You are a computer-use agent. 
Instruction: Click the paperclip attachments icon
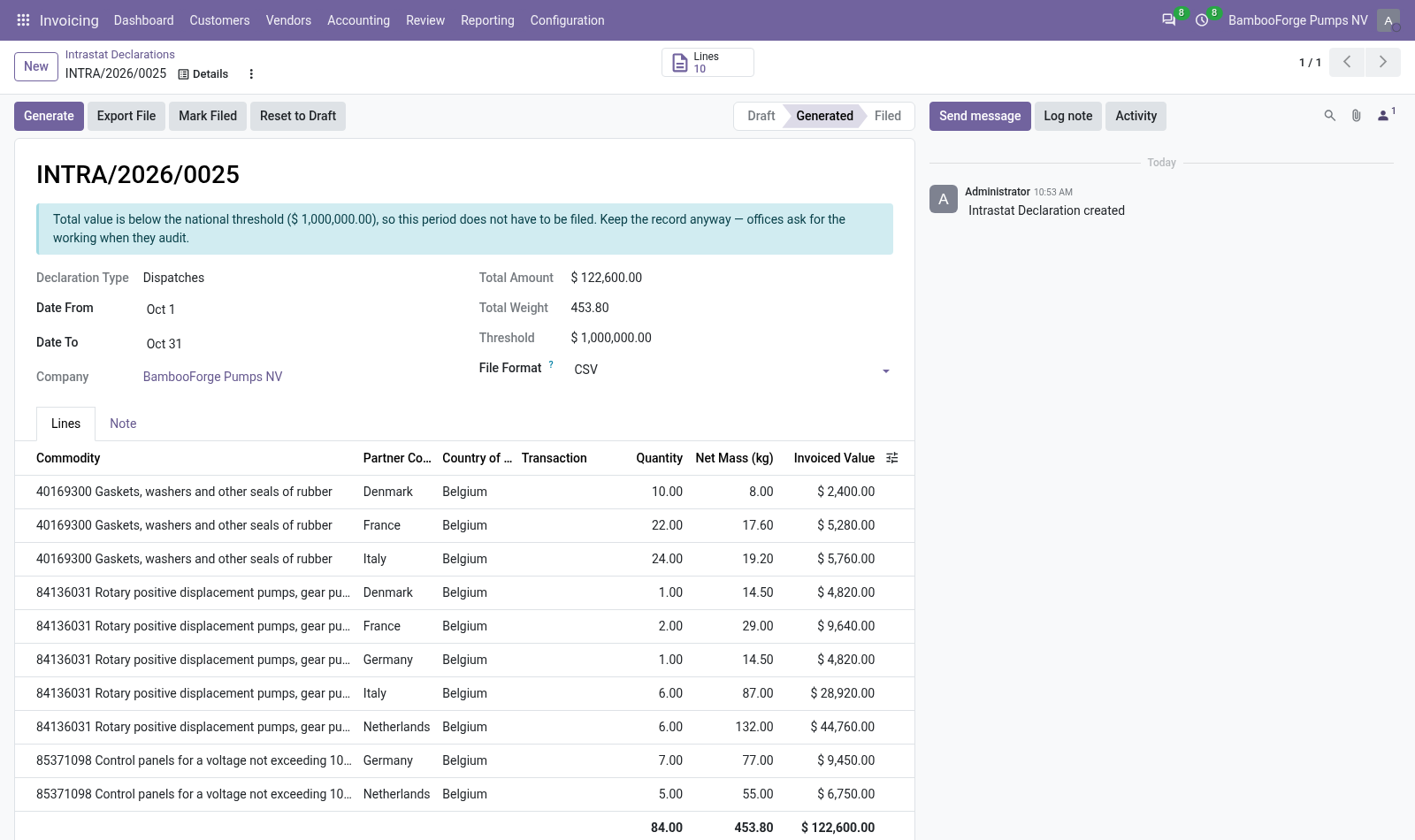pos(1356,116)
